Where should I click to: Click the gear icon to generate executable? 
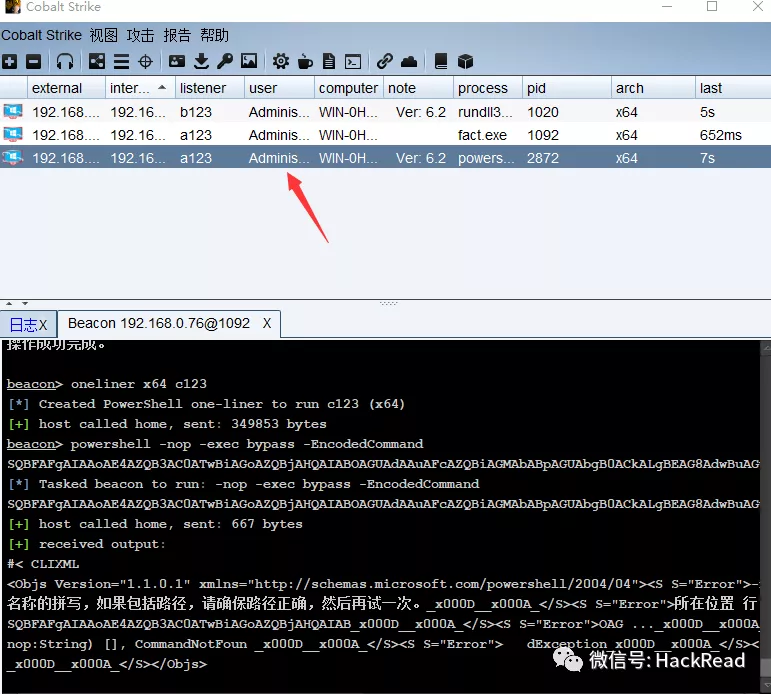pyautogui.click(x=281, y=61)
